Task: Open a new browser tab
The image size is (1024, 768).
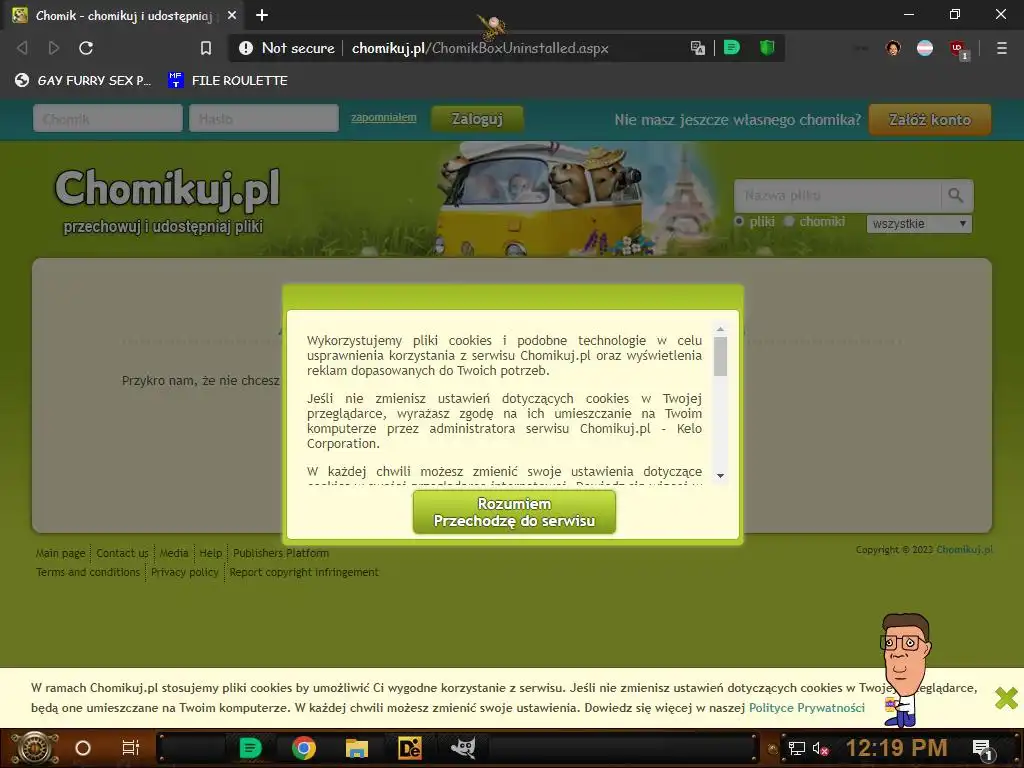Action: (x=262, y=15)
